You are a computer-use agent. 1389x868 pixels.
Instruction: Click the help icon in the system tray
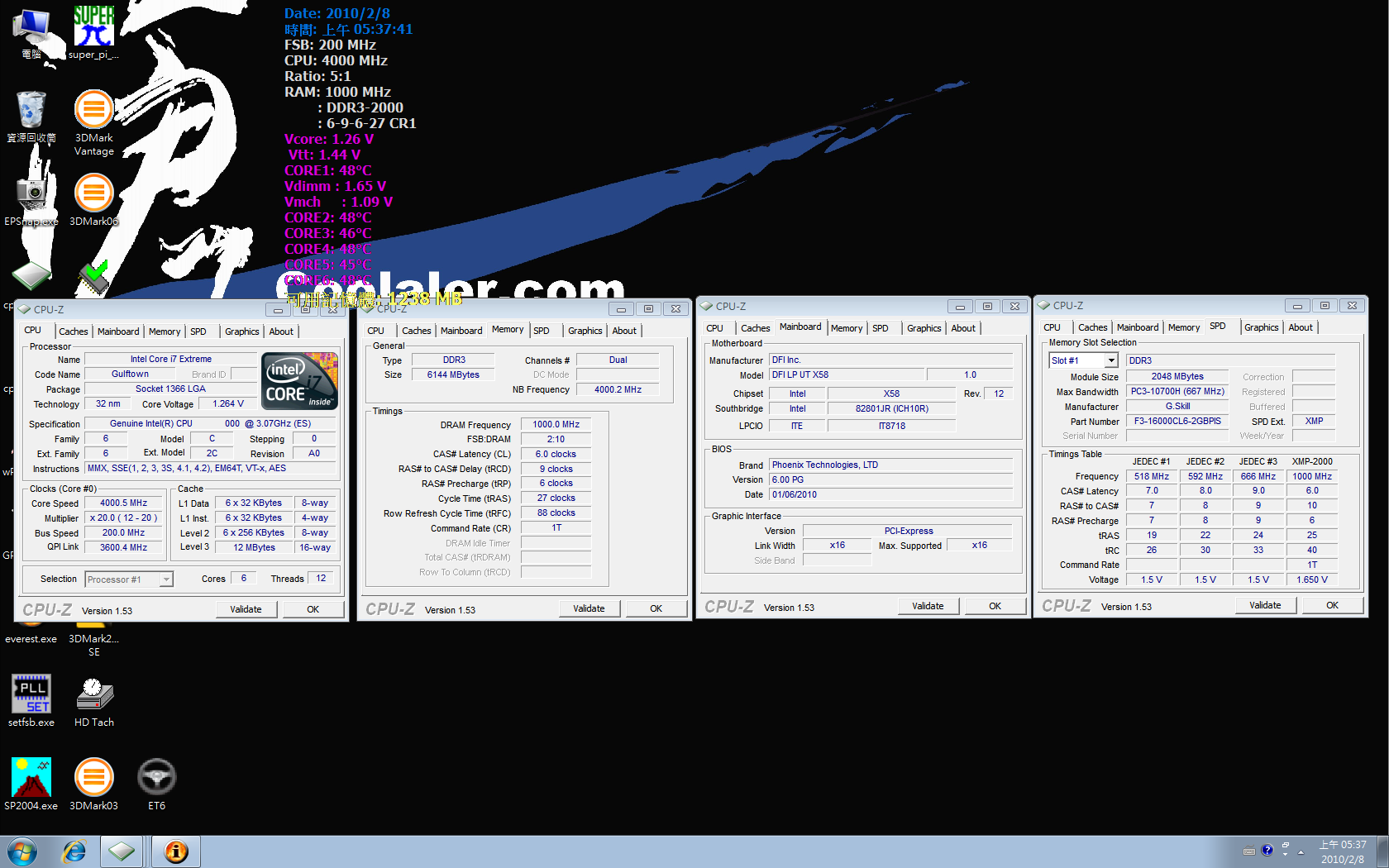click(x=1267, y=850)
